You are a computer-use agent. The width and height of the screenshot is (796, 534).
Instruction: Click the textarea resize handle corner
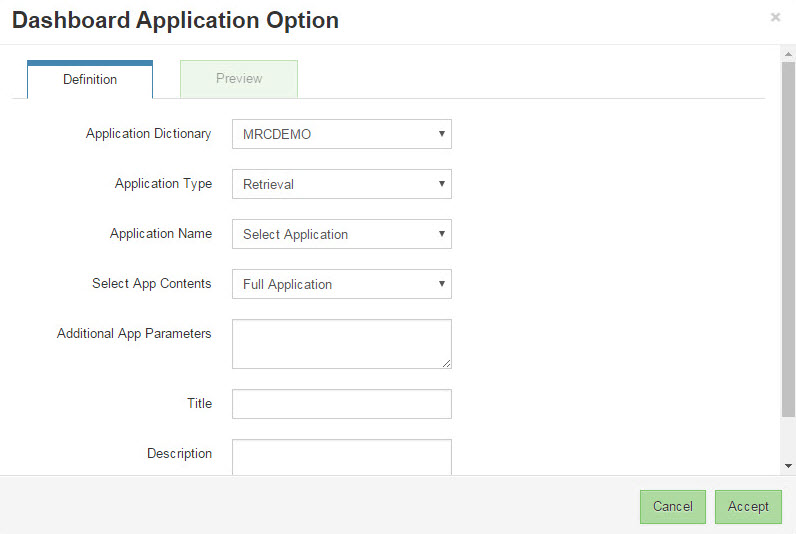tap(446, 363)
